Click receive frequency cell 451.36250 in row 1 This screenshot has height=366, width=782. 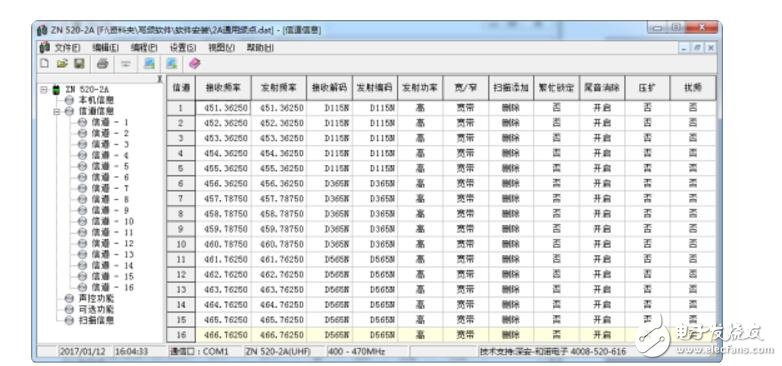tap(223, 108)
